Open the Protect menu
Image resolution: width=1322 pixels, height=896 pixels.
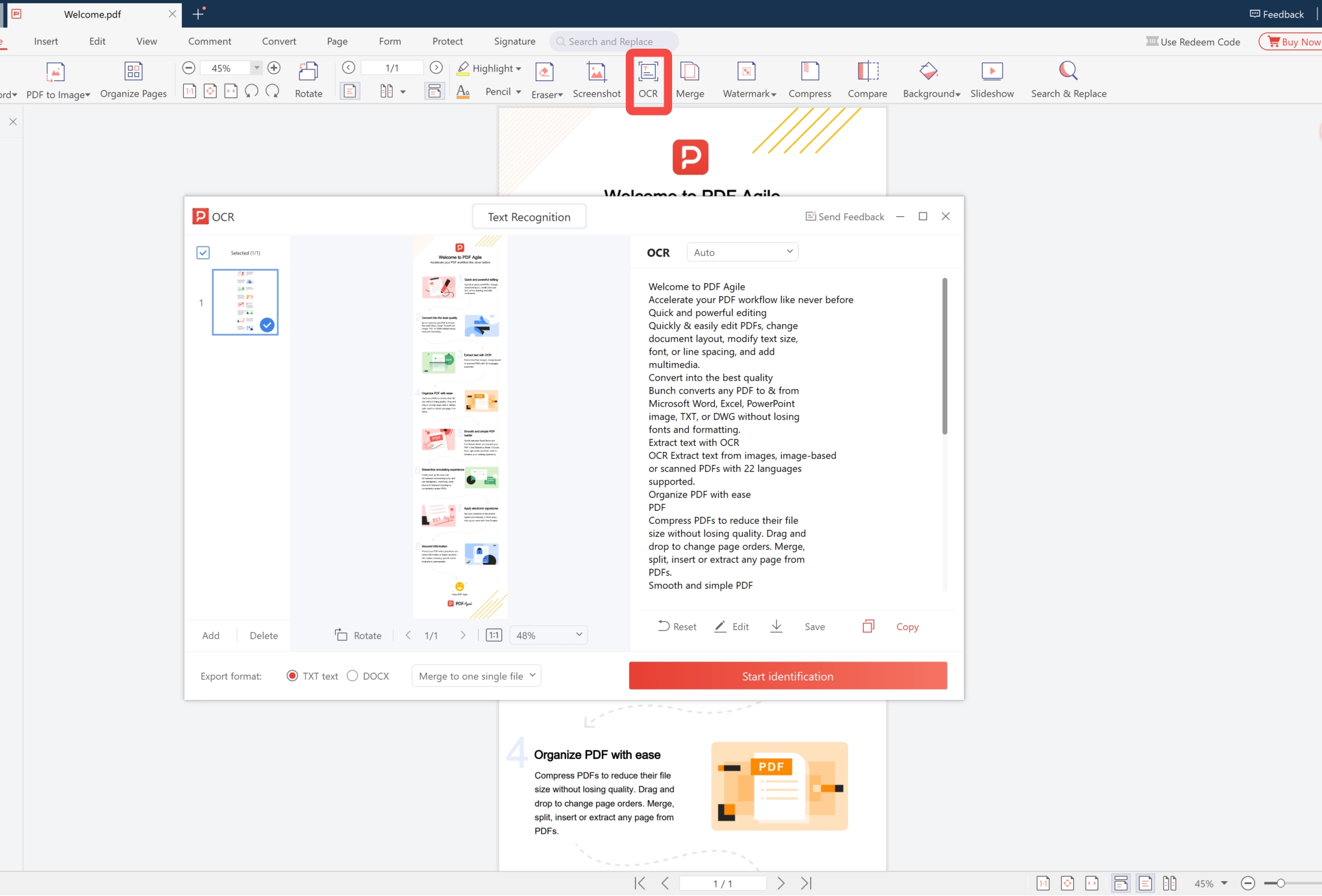pyautogui.click(x=447, y=41)
